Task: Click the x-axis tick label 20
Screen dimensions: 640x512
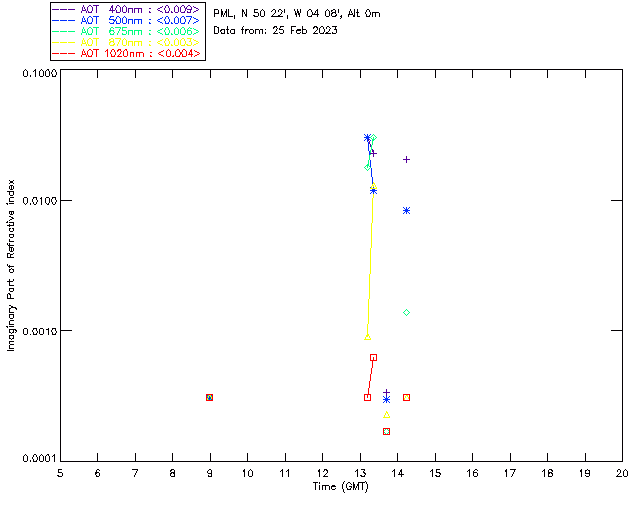Action: [622, 473]
